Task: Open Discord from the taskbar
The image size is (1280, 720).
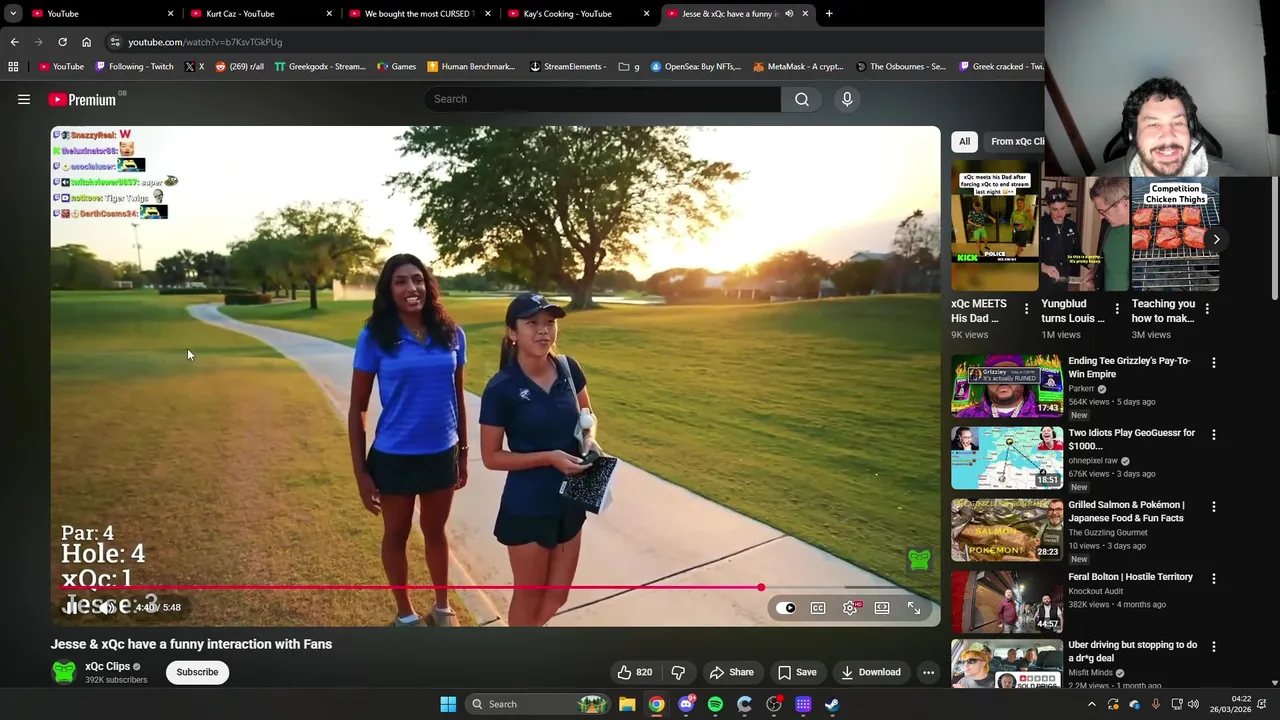Action: point(686,704)
